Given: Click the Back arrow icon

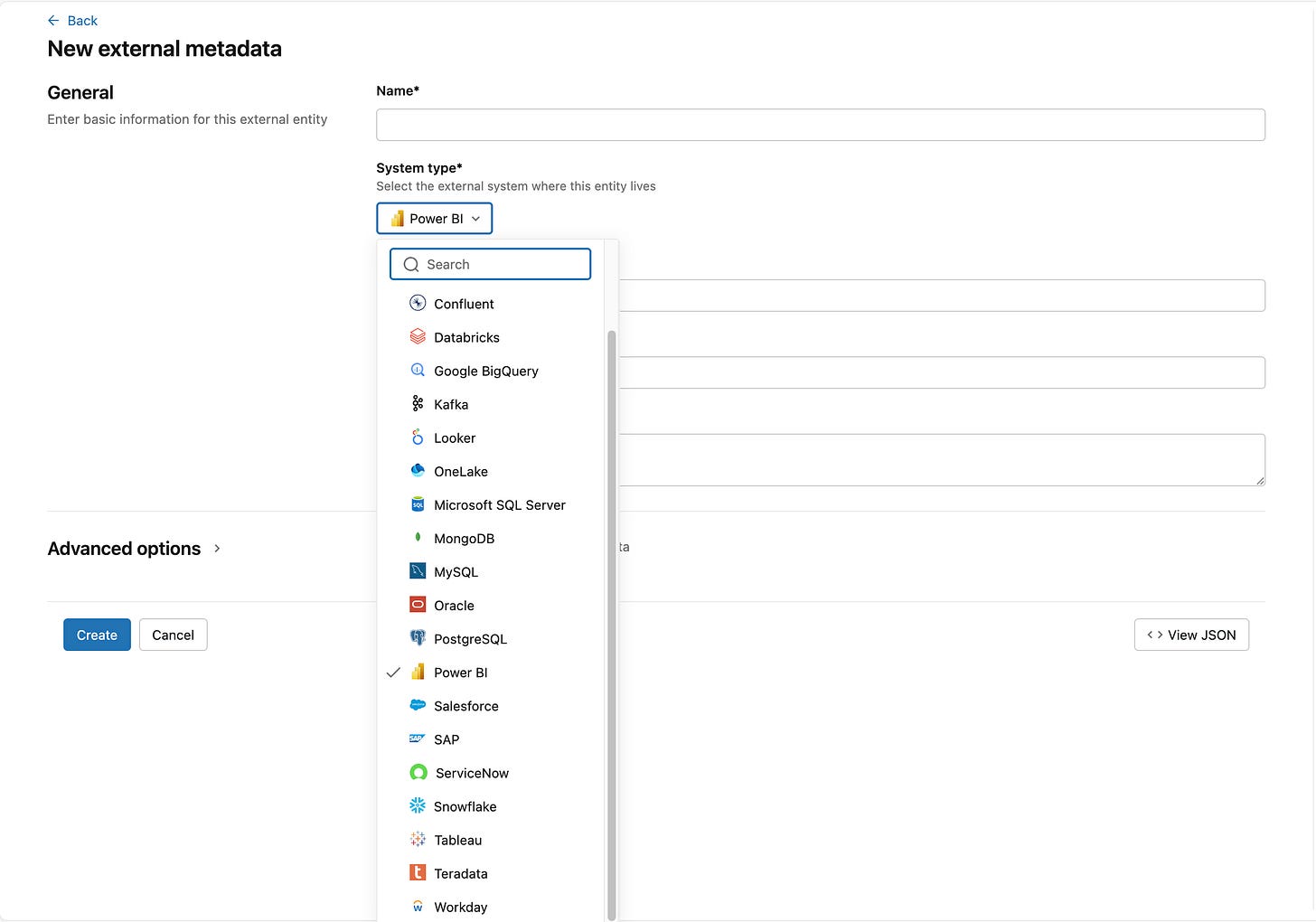Looking at the screenshot, I should 53,21.
